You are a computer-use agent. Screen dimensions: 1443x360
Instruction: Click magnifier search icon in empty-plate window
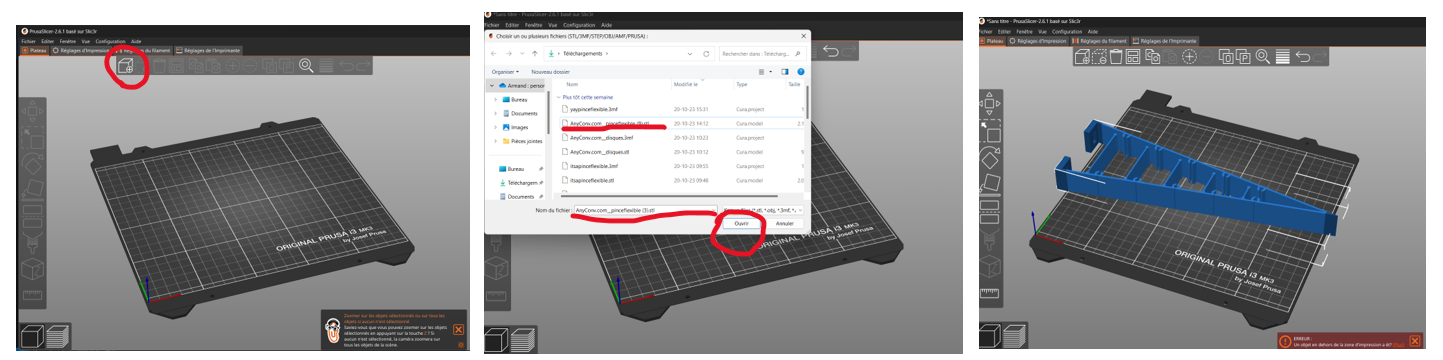tap(306, 66)
